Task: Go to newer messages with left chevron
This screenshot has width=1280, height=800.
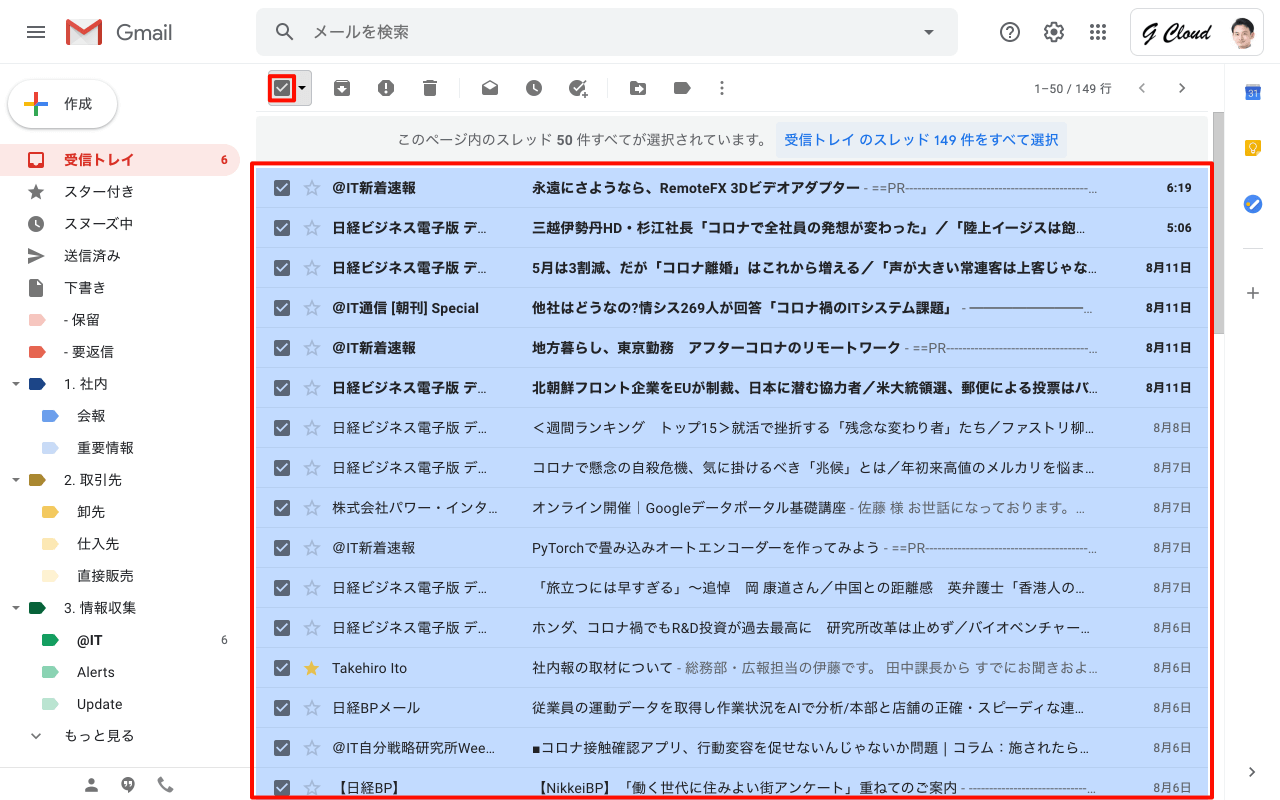Action: pyautogui.click(x=1142, y=88)
